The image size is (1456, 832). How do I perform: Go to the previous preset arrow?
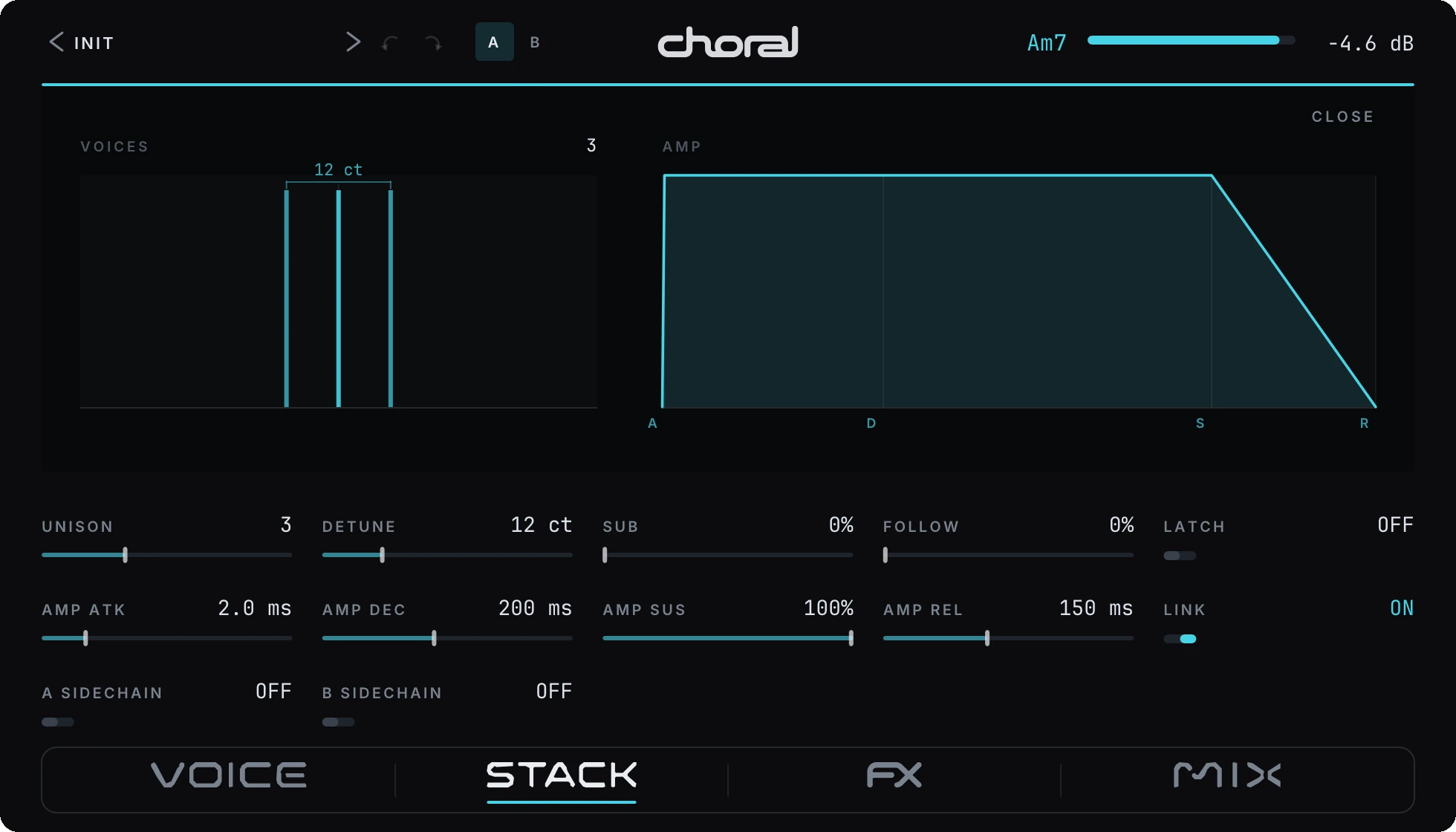click(x=56, y=42)
